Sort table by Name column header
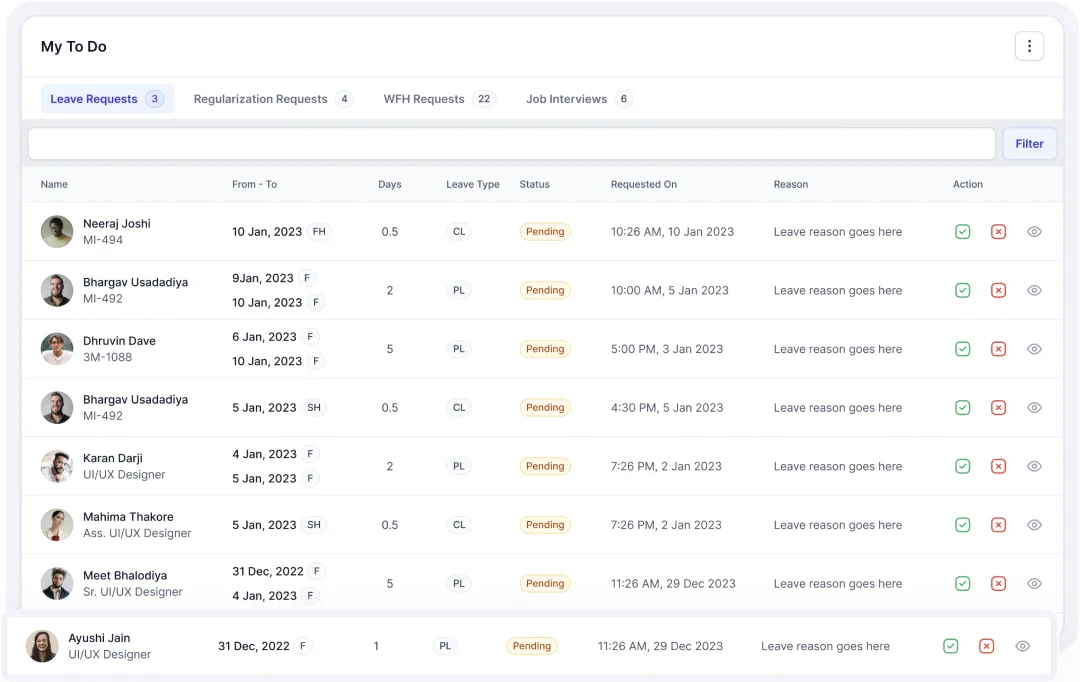The height and width of the screenshot is (682, 1080). pyautogui.click(x=54, y=184)
